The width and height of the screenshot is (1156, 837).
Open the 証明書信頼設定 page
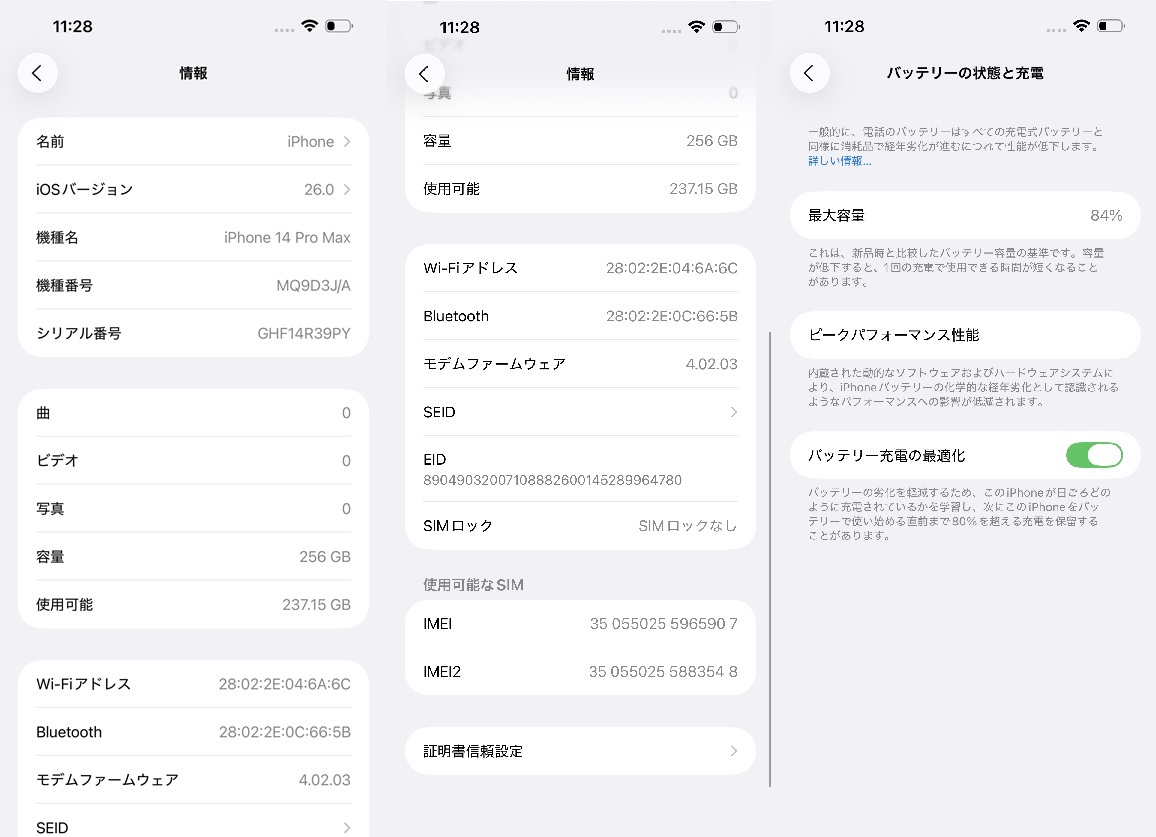[580, 751]
